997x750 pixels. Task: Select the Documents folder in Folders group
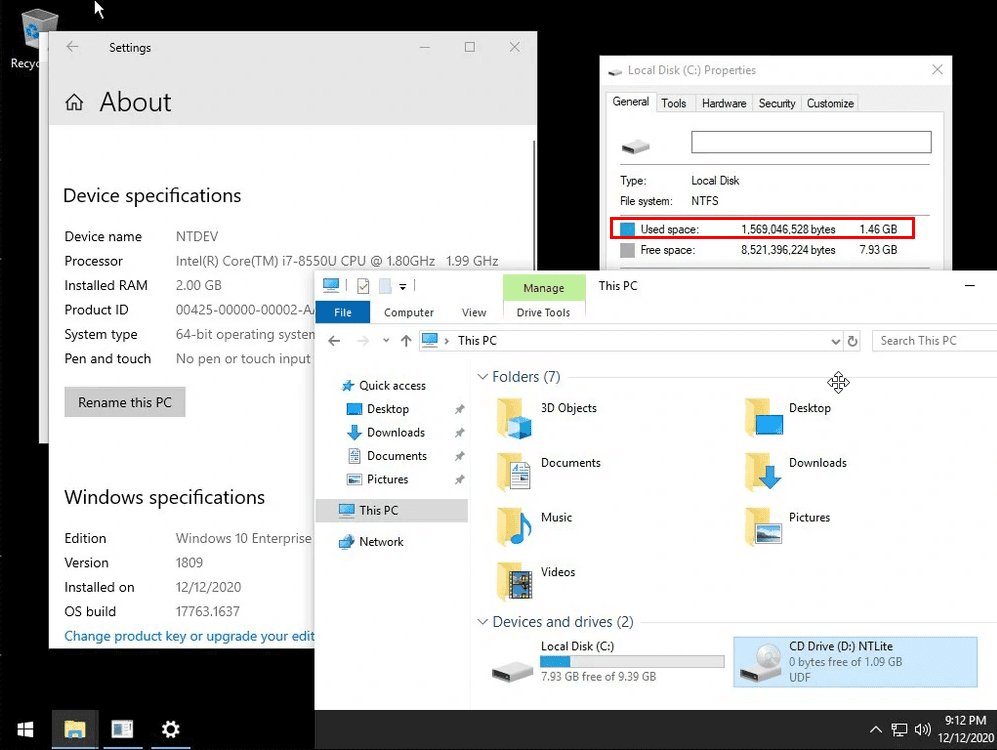pyautogui.click(x=549, y=472)
